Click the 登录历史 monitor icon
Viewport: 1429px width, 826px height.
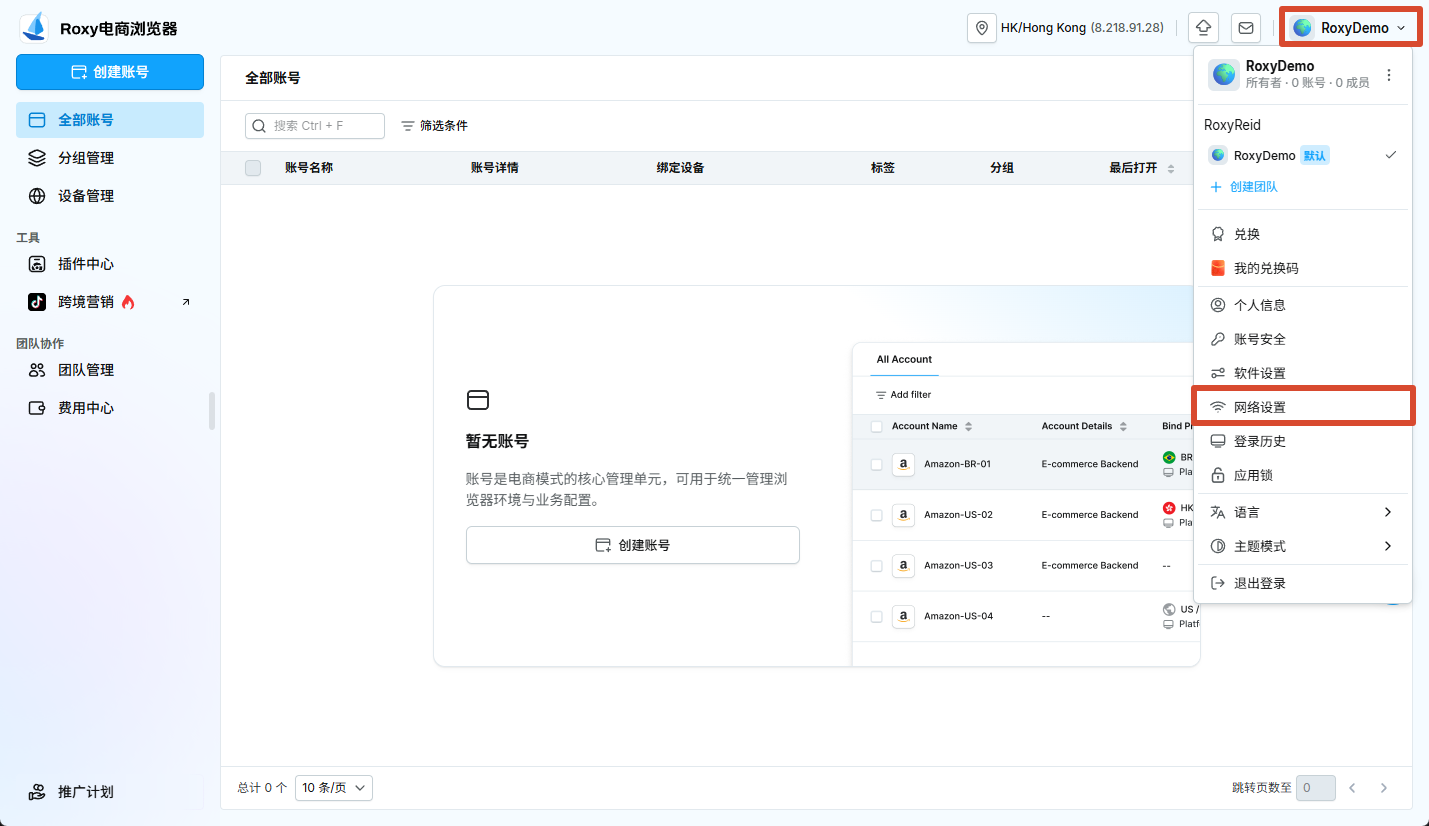click(1218, 441)
